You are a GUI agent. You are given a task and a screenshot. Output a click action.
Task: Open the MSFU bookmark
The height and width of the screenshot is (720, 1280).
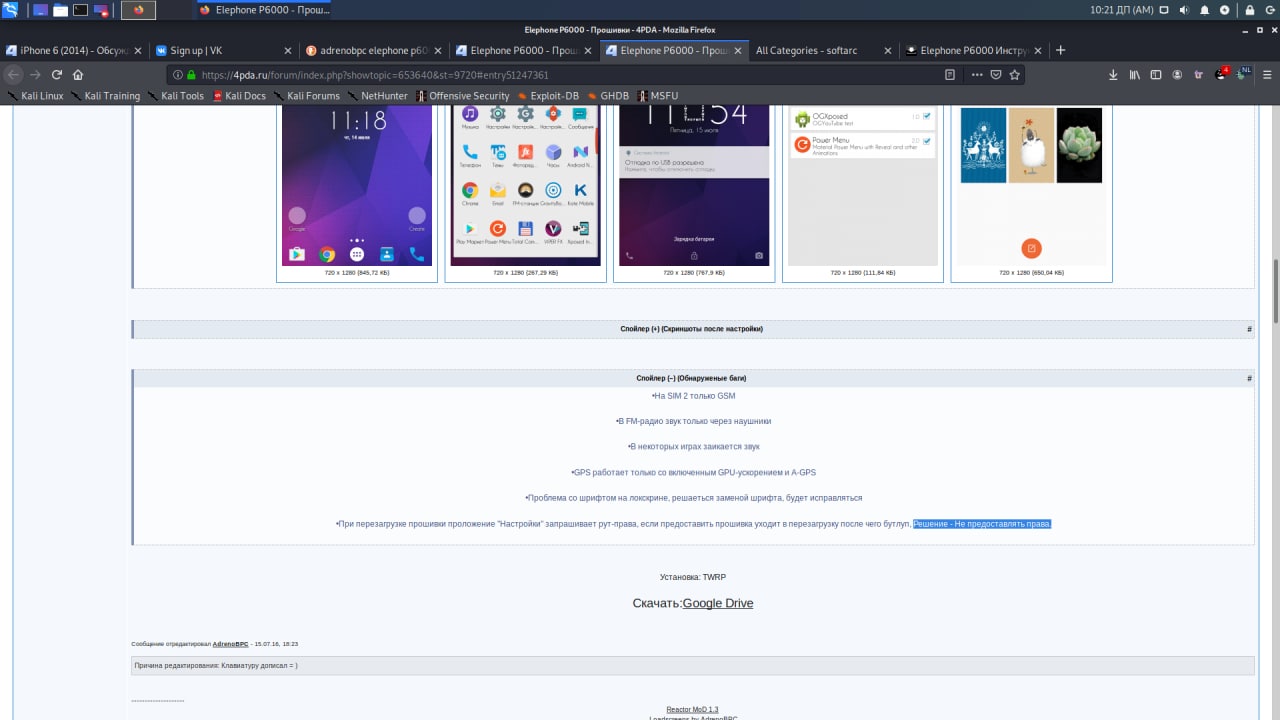coord(657,96)
